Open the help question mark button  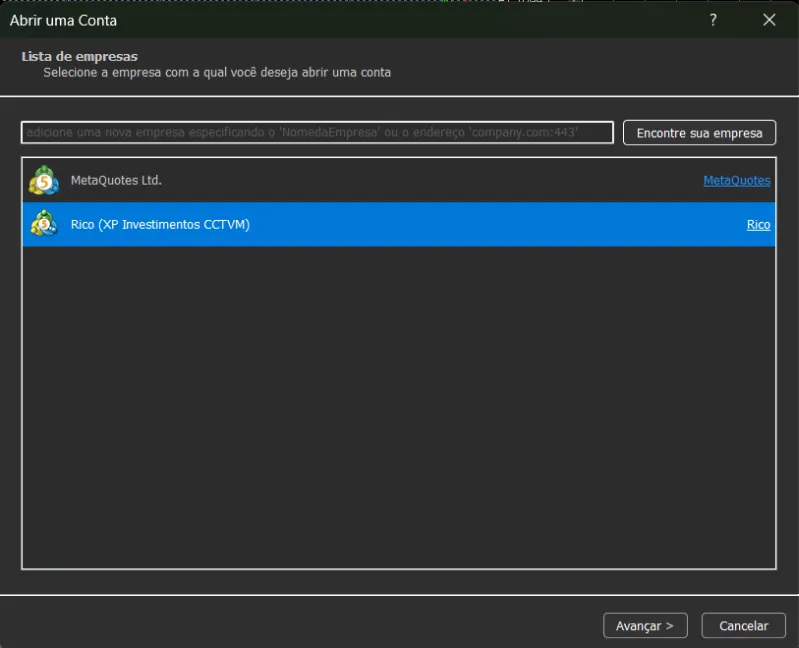(713, 20)
